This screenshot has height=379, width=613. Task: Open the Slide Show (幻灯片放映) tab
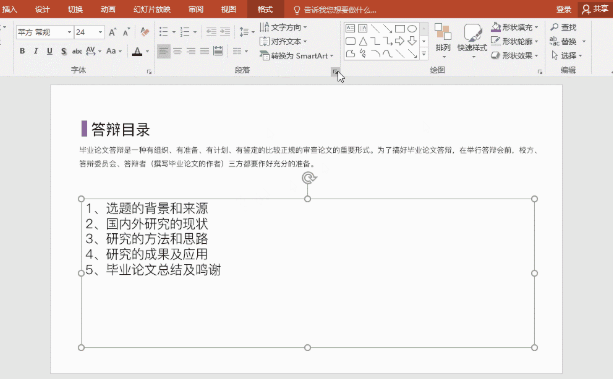(x=152, y=9)
